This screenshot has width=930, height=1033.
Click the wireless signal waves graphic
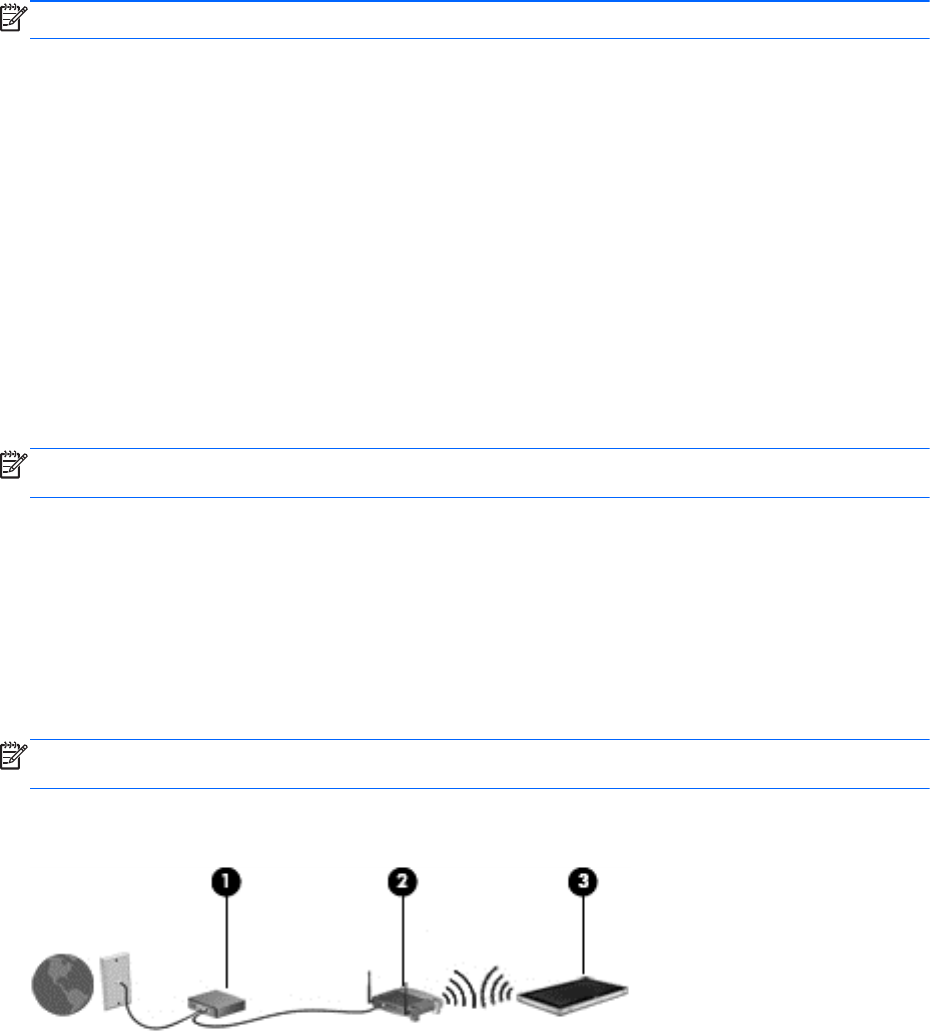coord(477,988)
